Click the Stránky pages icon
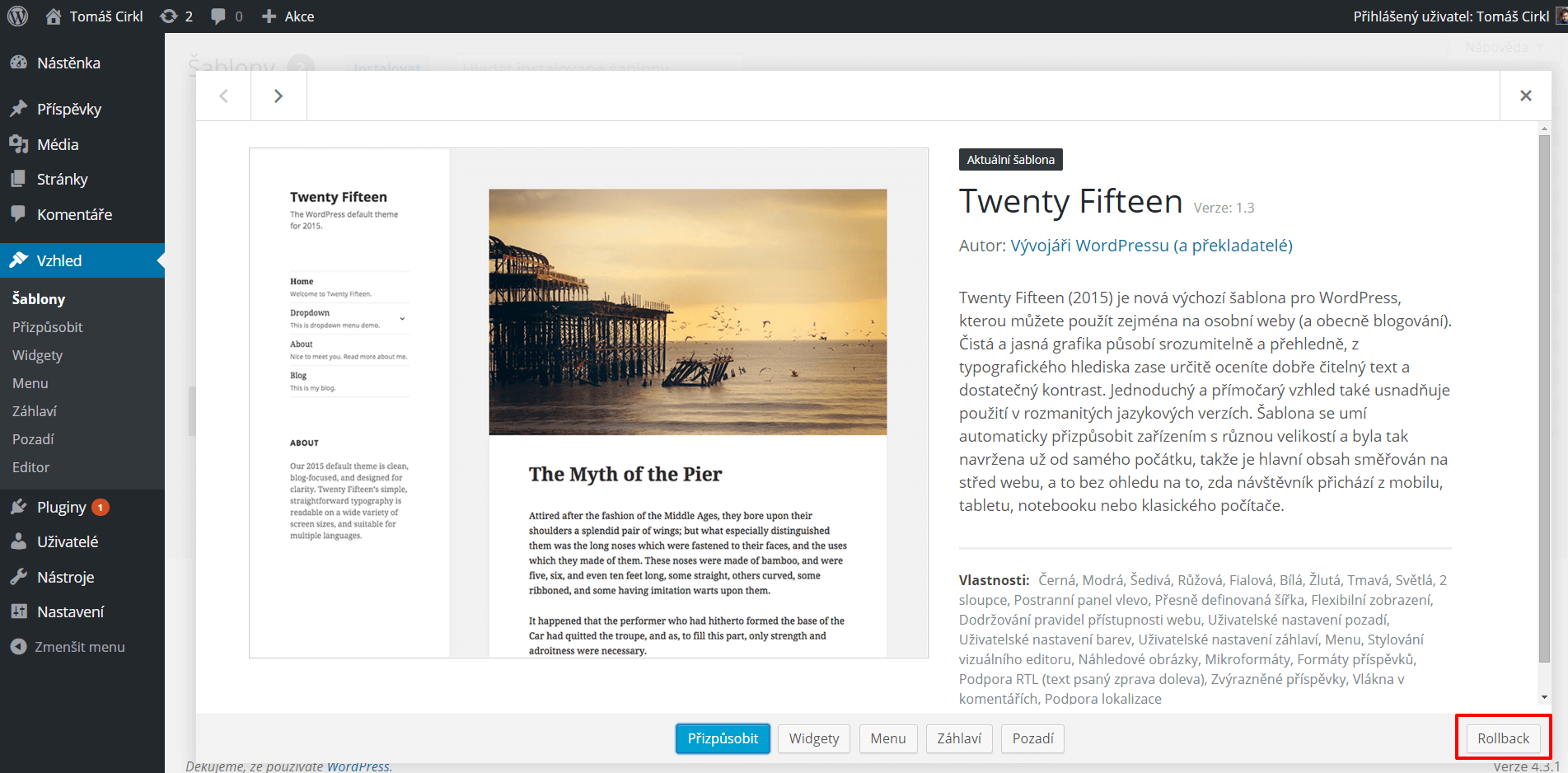 pyautogui.click(x=18, y=179)
